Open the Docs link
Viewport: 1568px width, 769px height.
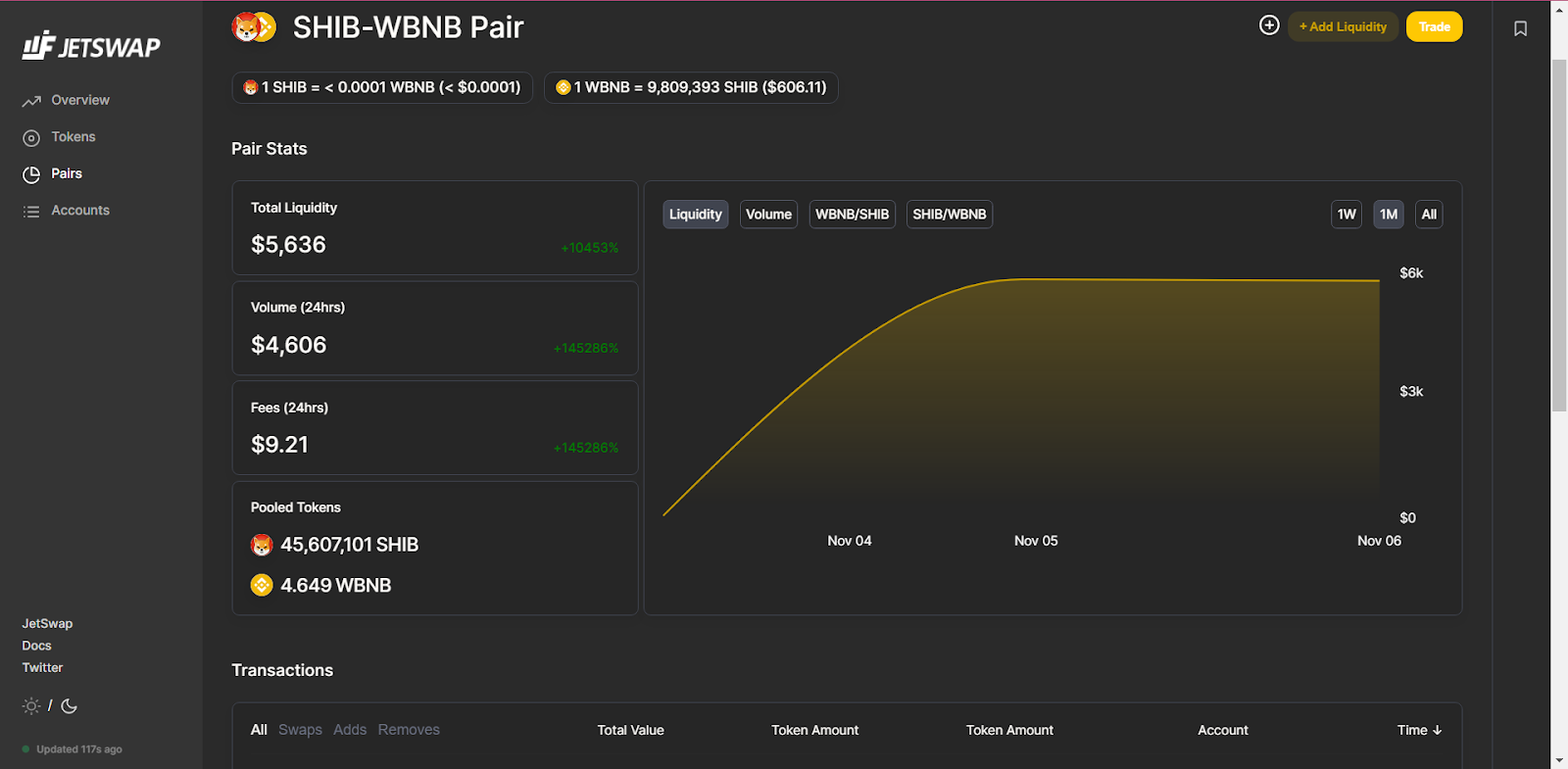tap(36, 646)
